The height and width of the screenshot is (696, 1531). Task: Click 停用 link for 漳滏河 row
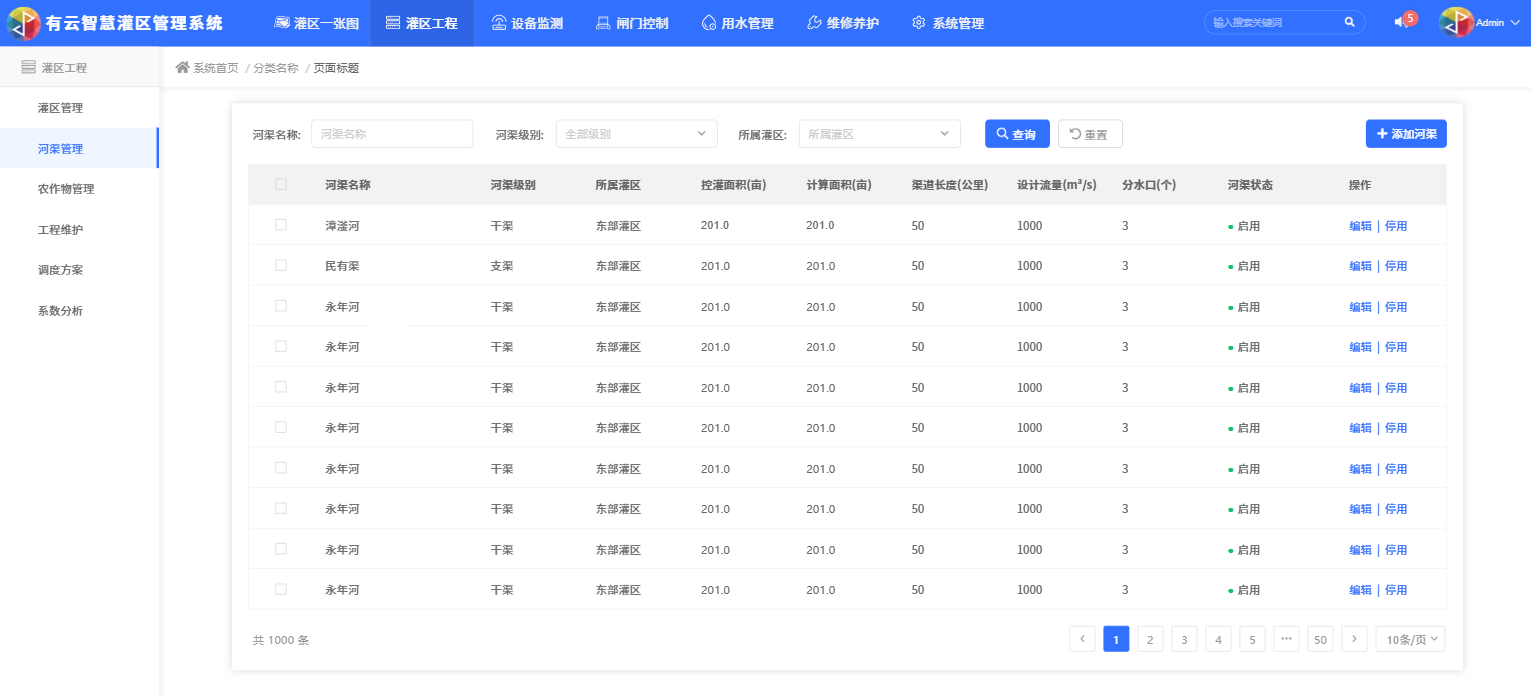1396,226
